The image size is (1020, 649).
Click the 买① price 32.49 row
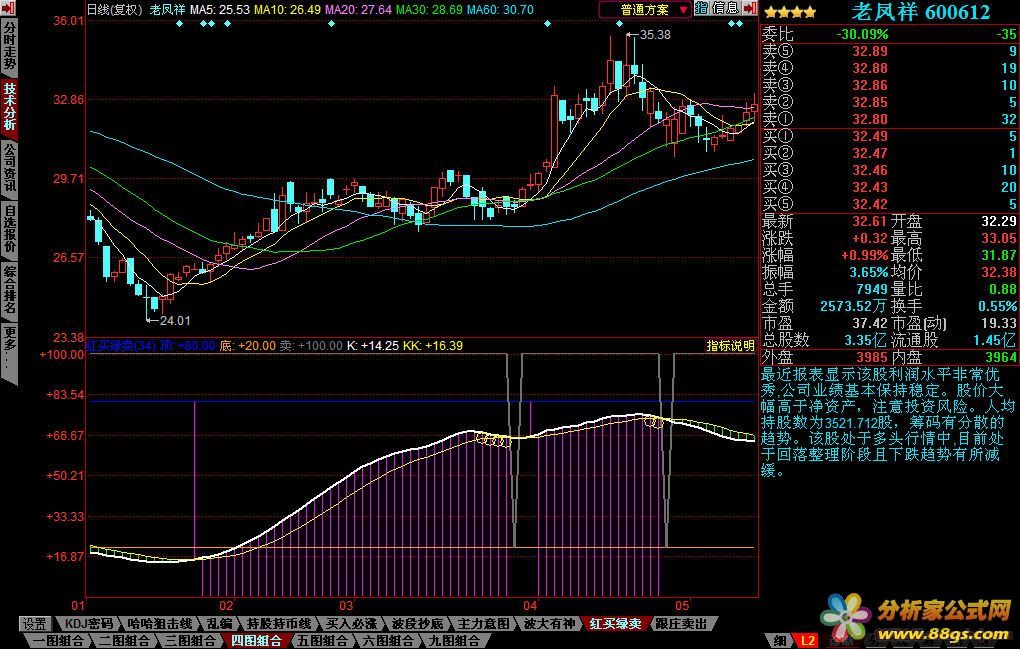pos(889,137)
